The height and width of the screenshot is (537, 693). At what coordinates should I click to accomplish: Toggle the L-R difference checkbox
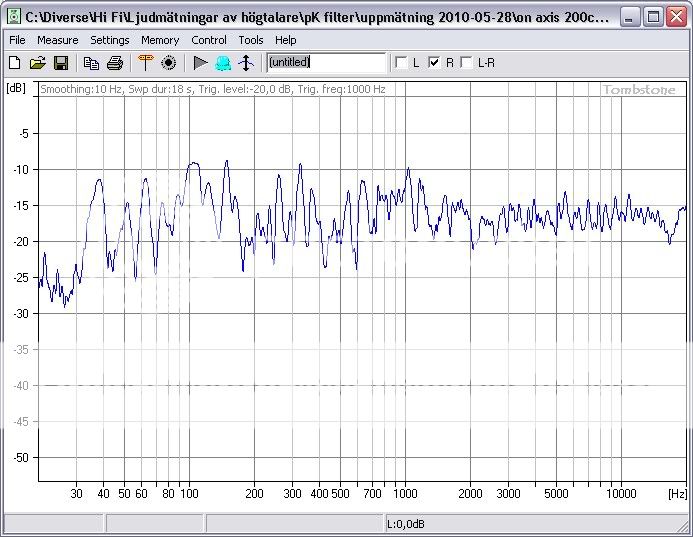coord(466,63)
